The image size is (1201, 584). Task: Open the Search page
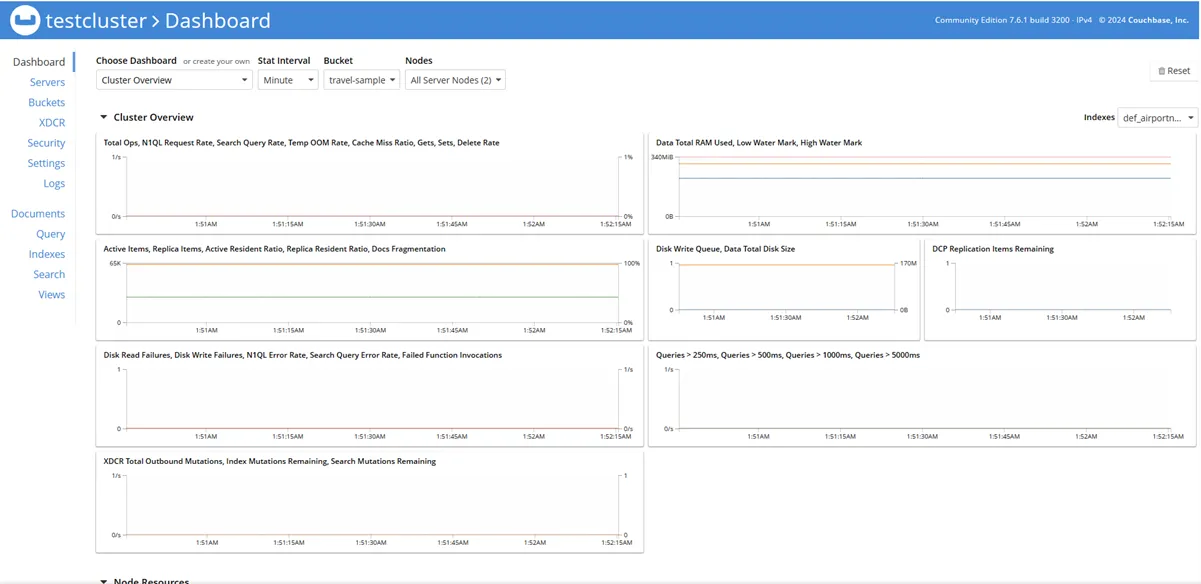(49, 274)
